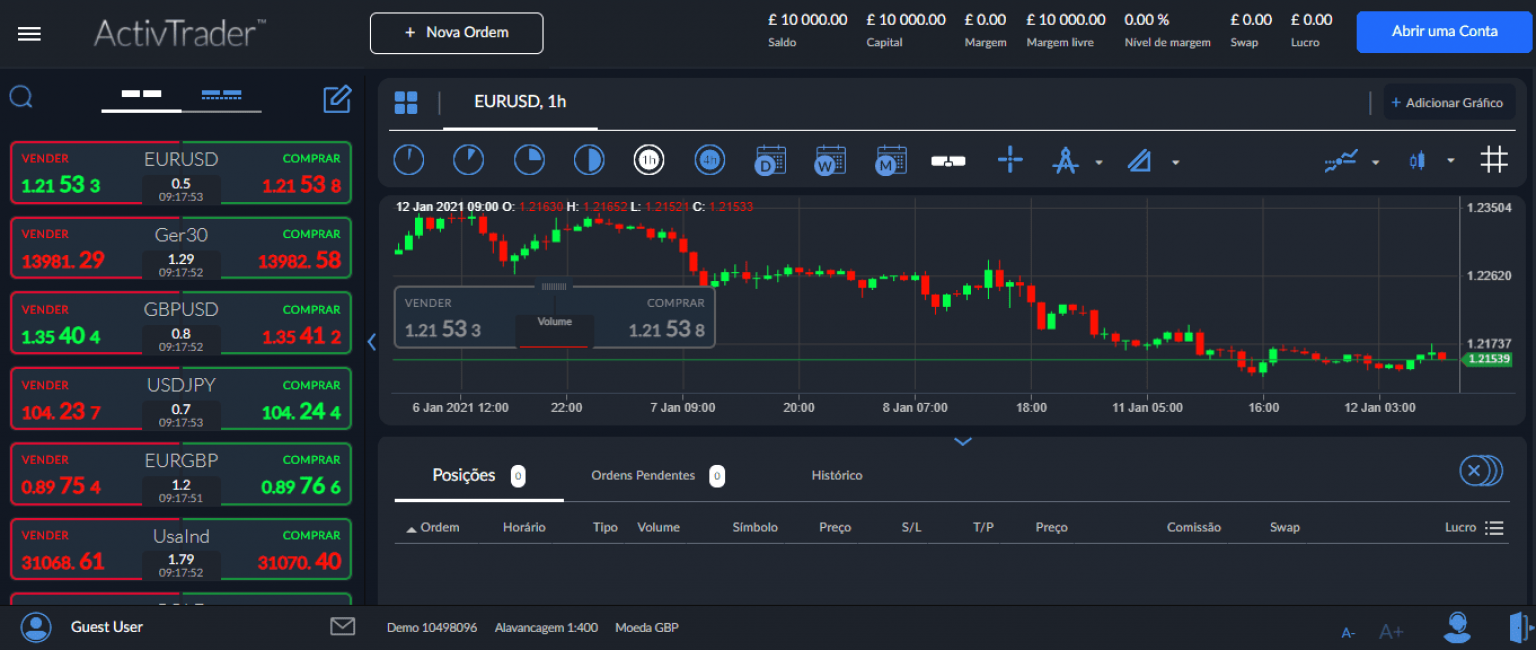Click the Abrir uma Conta button

coord(1444,31)
